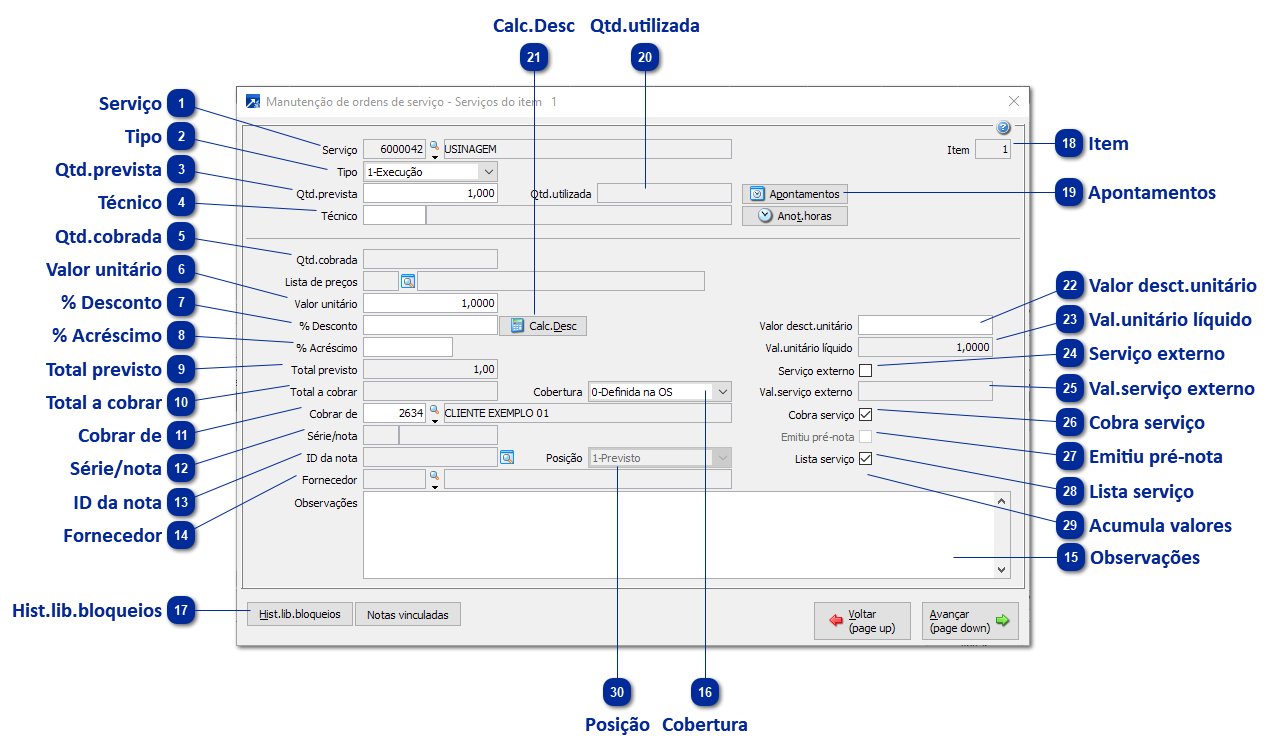This screenshot has height=753, width=1273.
Task: Click the Série/nota series field
Action: (380, 435)
